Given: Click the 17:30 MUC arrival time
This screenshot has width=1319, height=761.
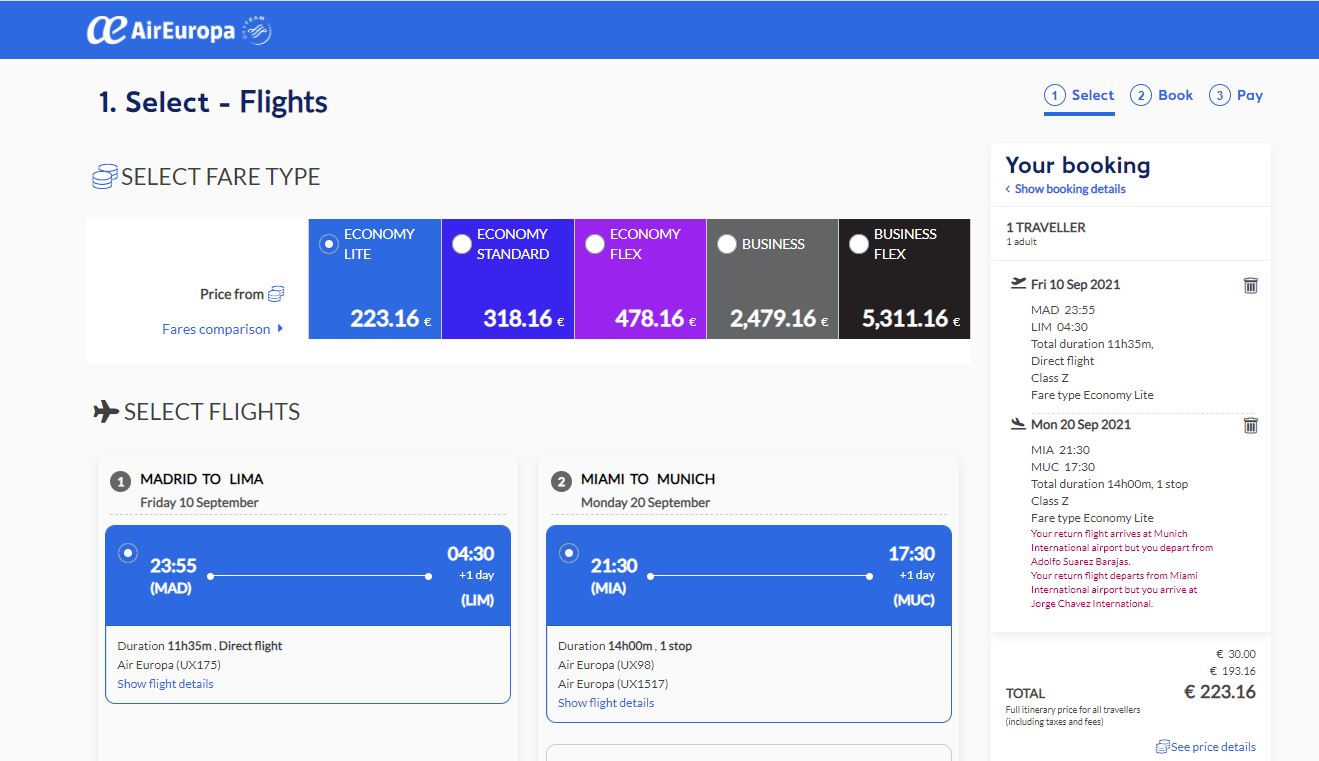Looking at the screenshot, I should pyautogui.click(x=911, y=554).
